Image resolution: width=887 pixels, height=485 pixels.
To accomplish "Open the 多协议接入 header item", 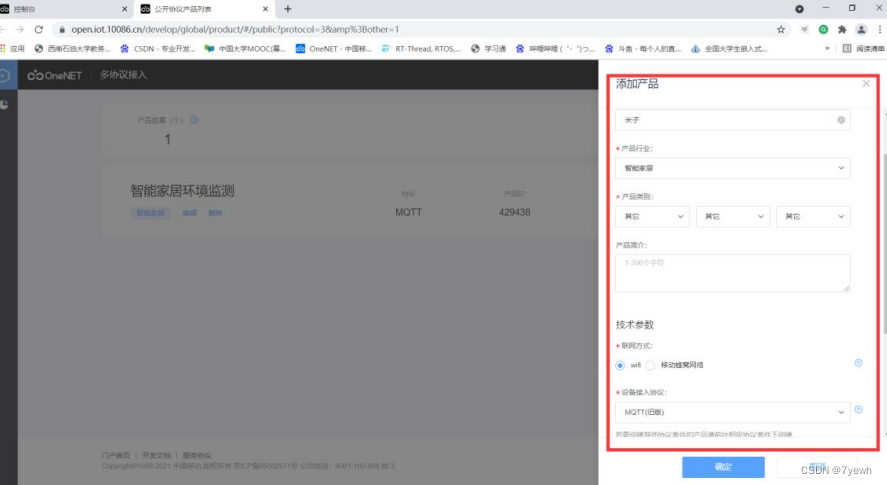I will pos(123,75).
